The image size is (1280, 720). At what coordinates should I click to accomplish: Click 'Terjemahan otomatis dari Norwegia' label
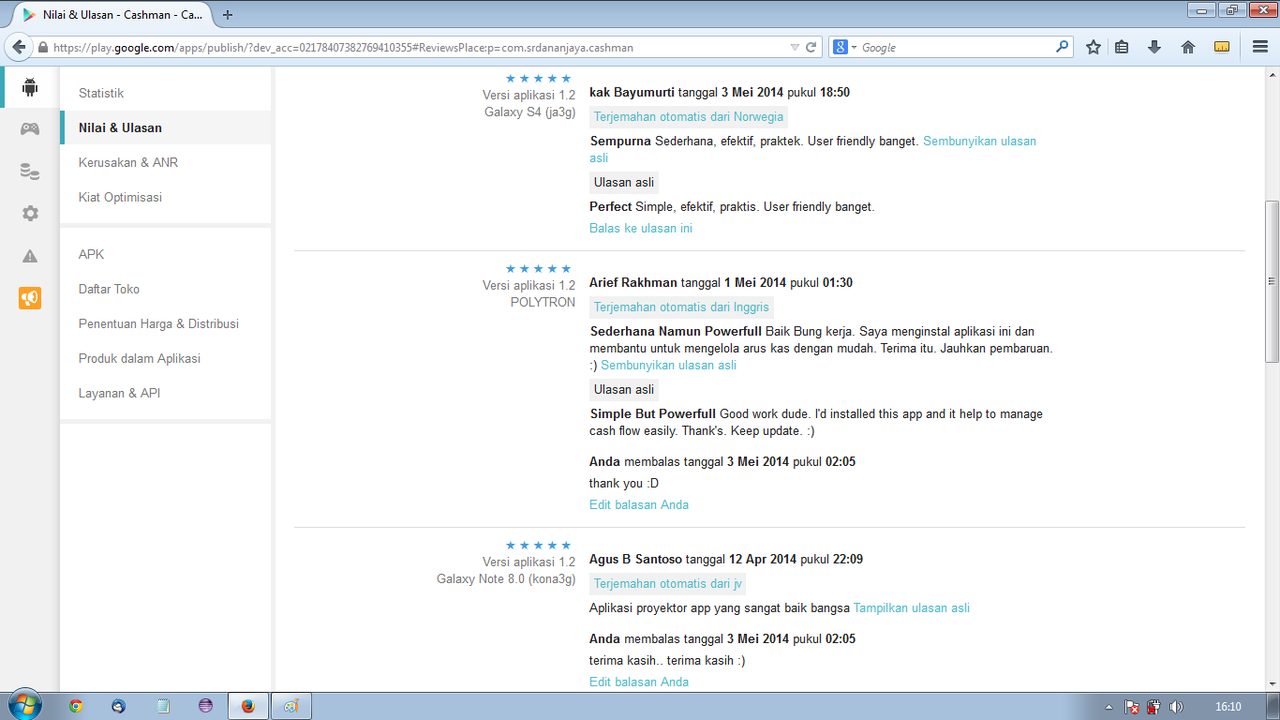click(x=689, y=116)
